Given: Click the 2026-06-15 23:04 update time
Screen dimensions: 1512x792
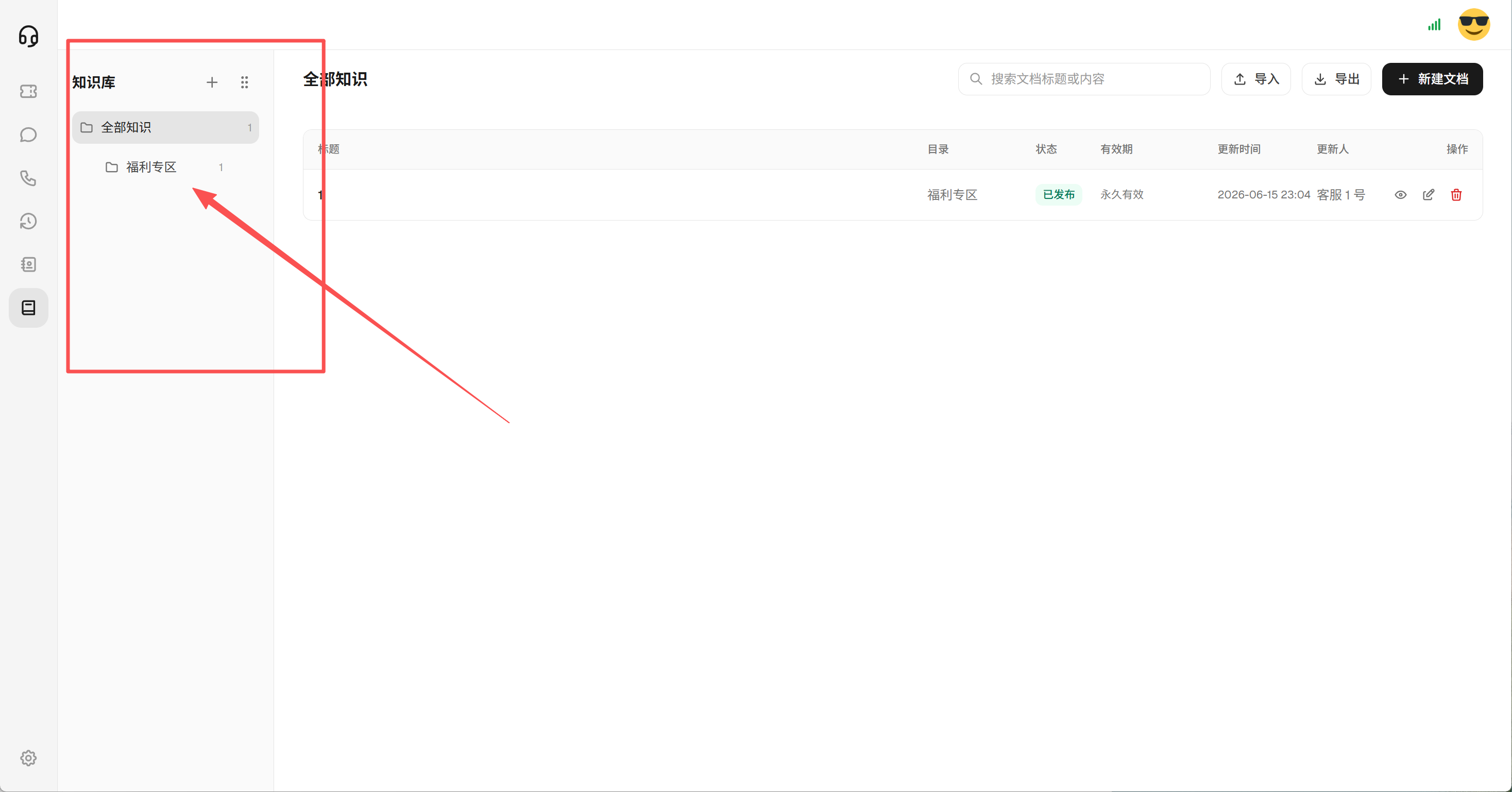Looking at the screenshot, I should tap(1264, 195).
